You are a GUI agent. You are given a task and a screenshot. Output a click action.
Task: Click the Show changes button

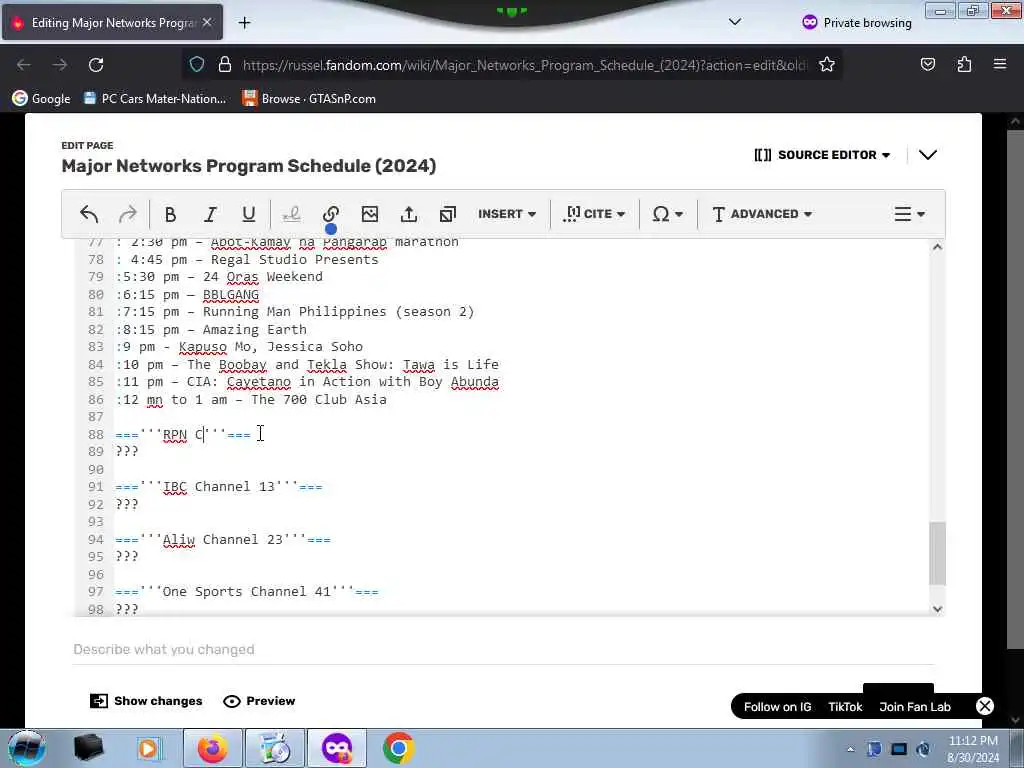[146, 701]
